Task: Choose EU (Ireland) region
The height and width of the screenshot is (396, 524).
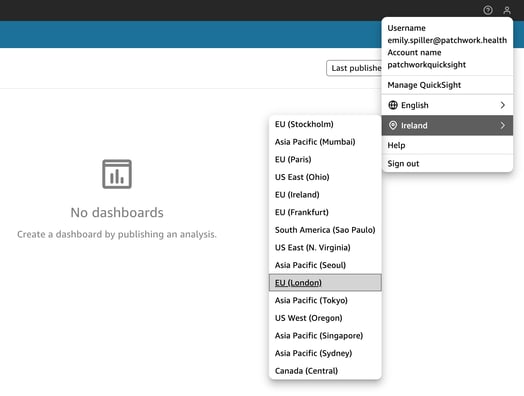Action: pos(325,195)
